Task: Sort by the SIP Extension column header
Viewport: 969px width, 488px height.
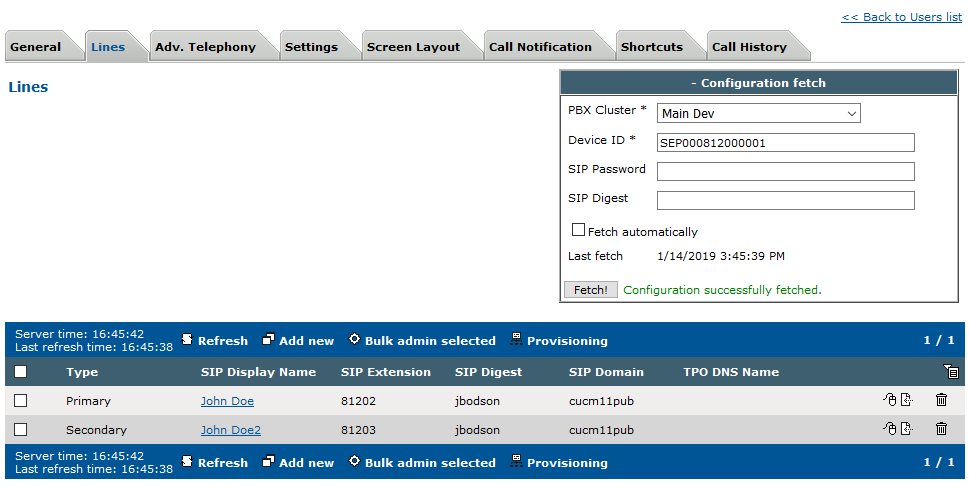Action: (x=386, y=372)
